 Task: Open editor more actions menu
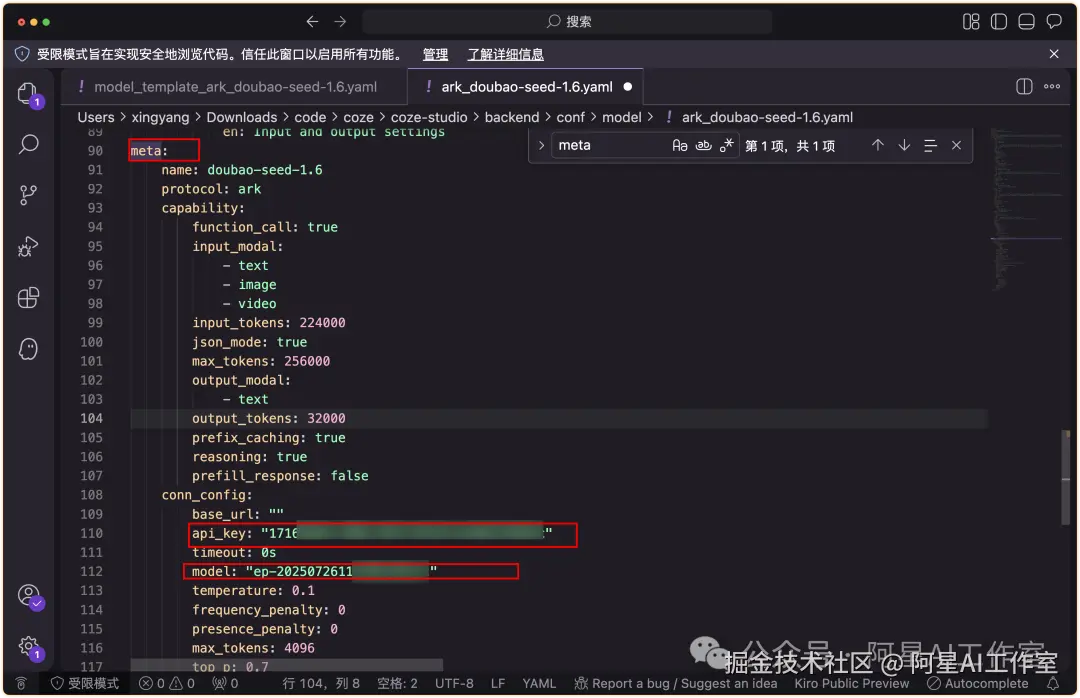click(1052, 86)
